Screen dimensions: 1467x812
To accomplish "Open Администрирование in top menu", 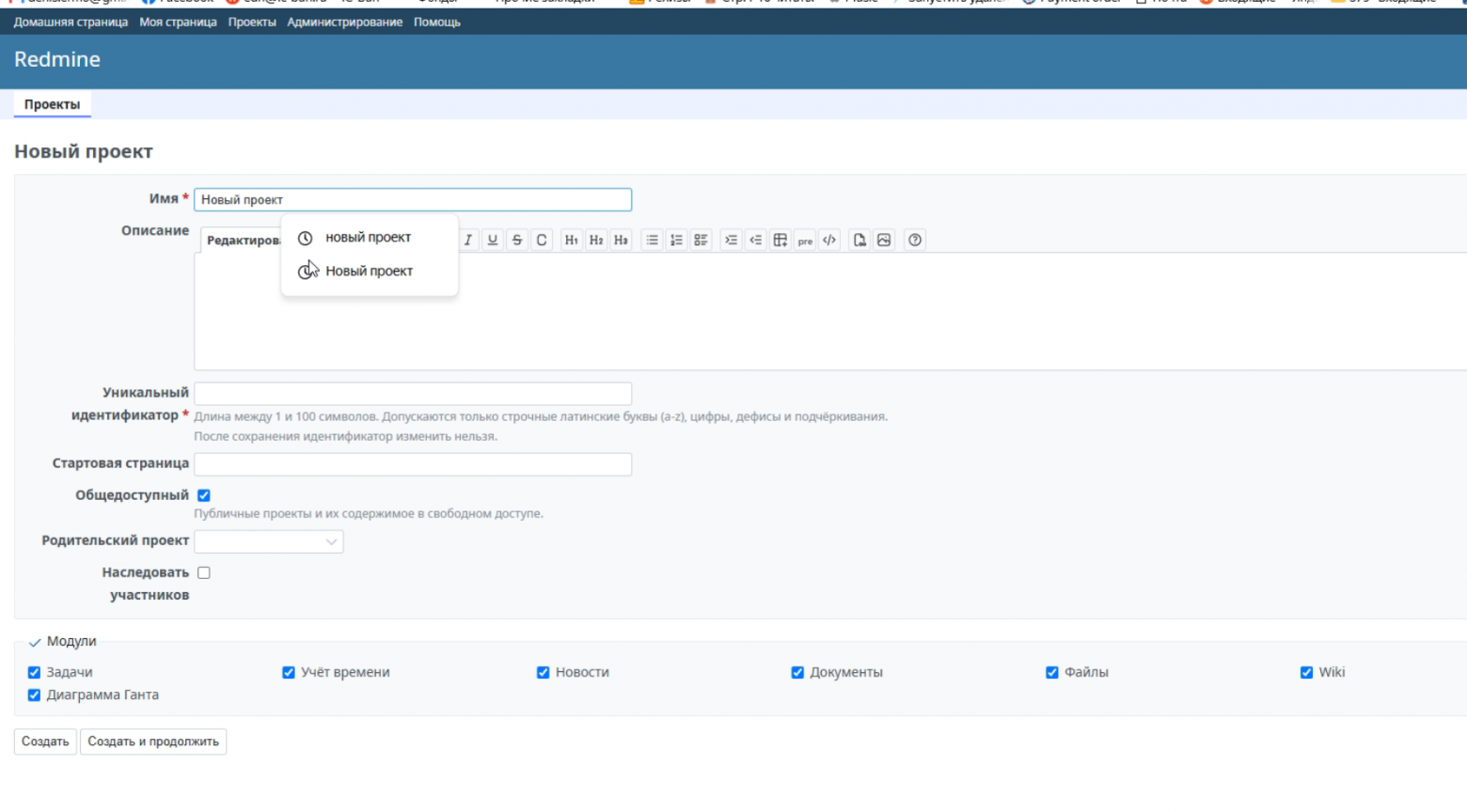I will tap(345, 22).
